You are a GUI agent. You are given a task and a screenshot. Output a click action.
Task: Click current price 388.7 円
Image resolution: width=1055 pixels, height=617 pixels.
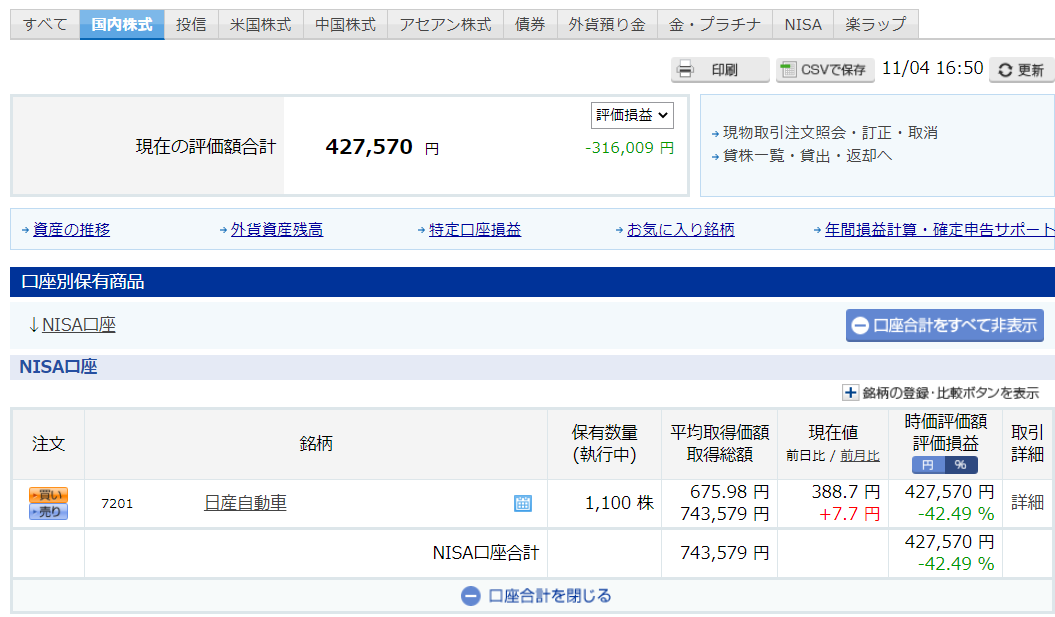click(x=846, y=492)
